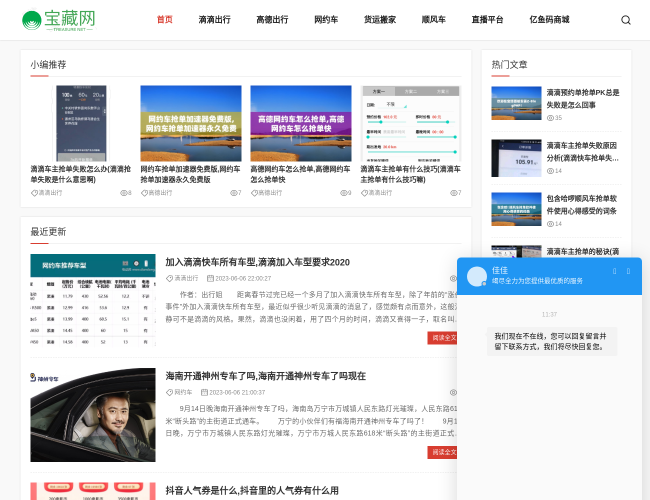Open article 加入滴滴快车所有车型 title
This screenshot has height=500, width=650.
(257, 262)
